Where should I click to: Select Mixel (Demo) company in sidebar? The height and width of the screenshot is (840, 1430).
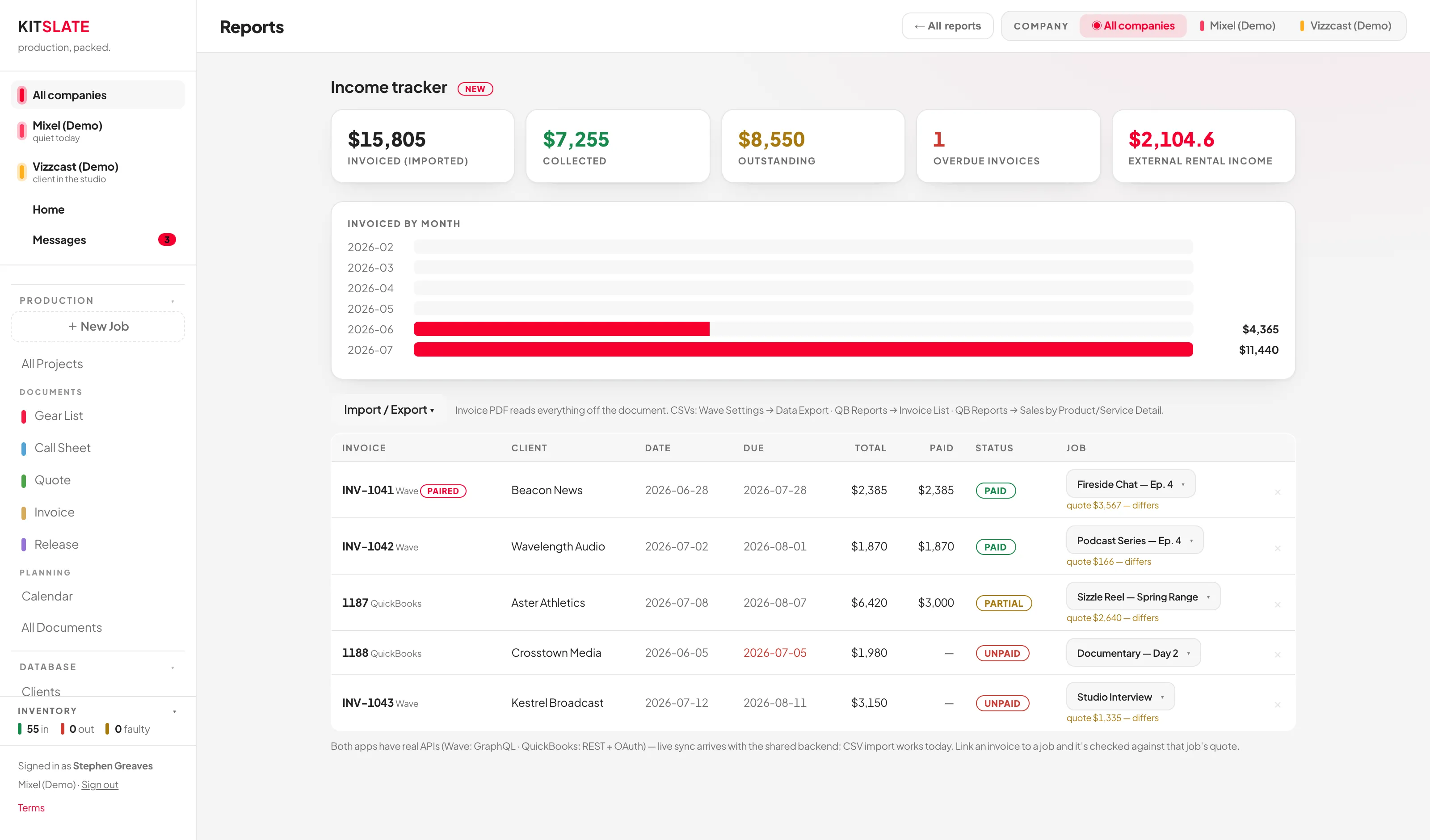(x=97, y=130)
